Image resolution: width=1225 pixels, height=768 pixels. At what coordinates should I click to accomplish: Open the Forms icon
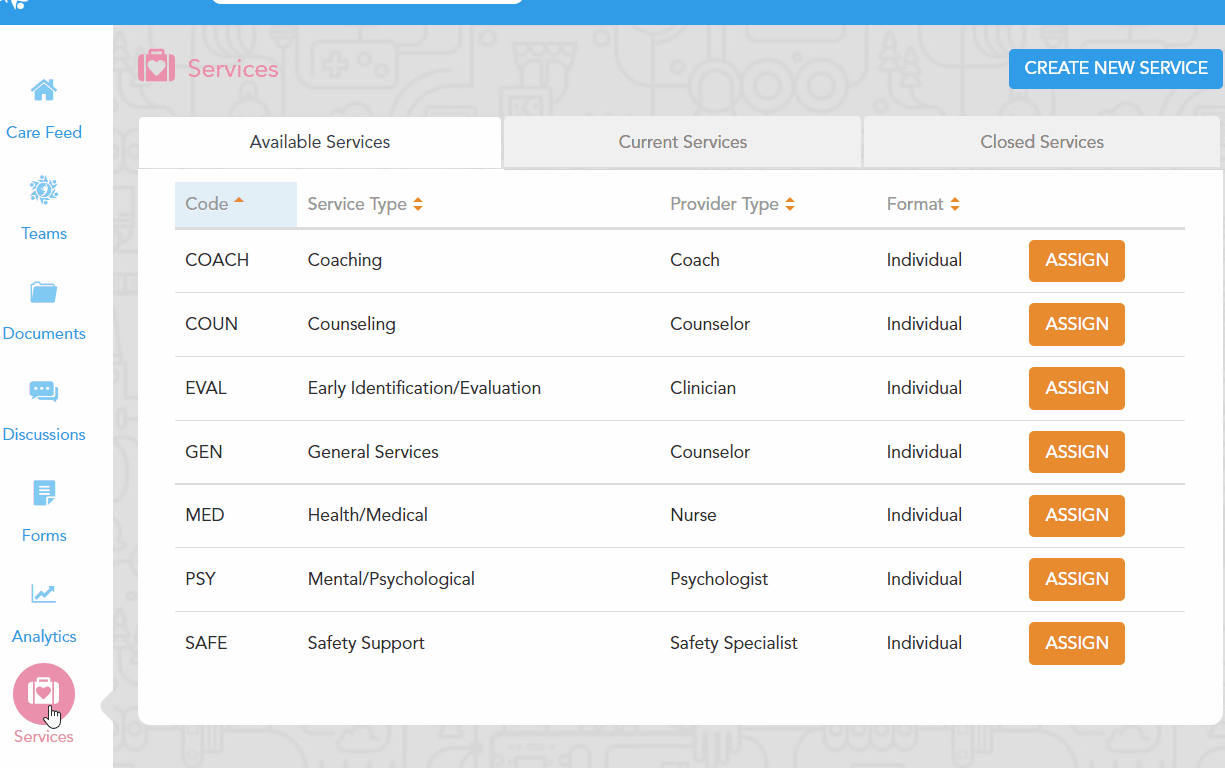pyautogui.click(x=44, y=493)
